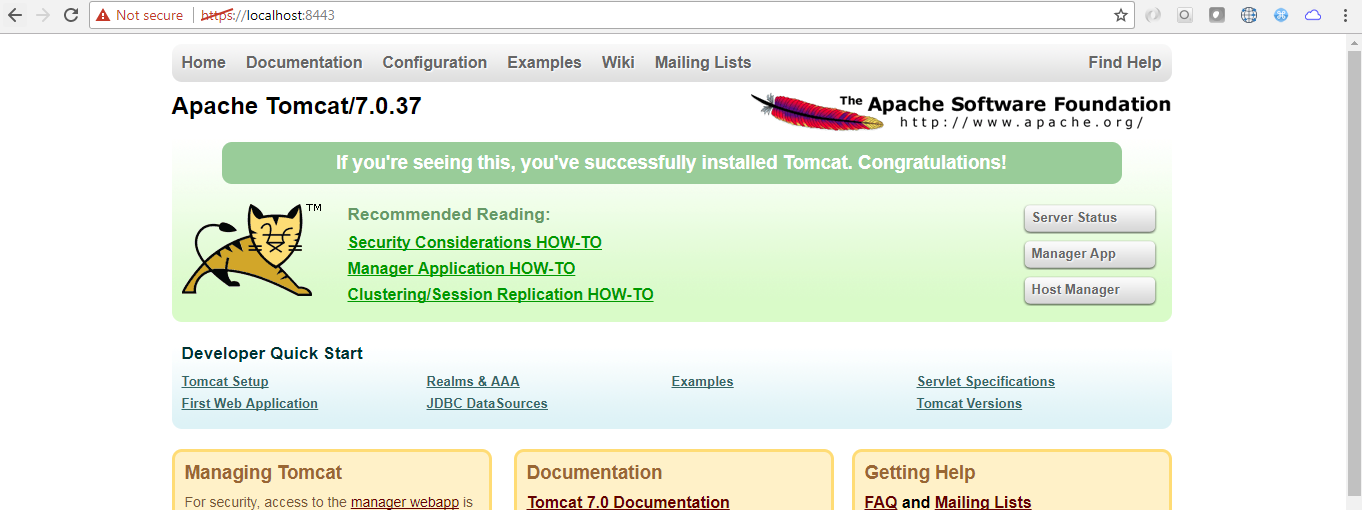The height and width of the screenshot is (510, 1362).
Task: Click the cloud extension icon
Action: pyautogui.click(x=1313, y=15)
